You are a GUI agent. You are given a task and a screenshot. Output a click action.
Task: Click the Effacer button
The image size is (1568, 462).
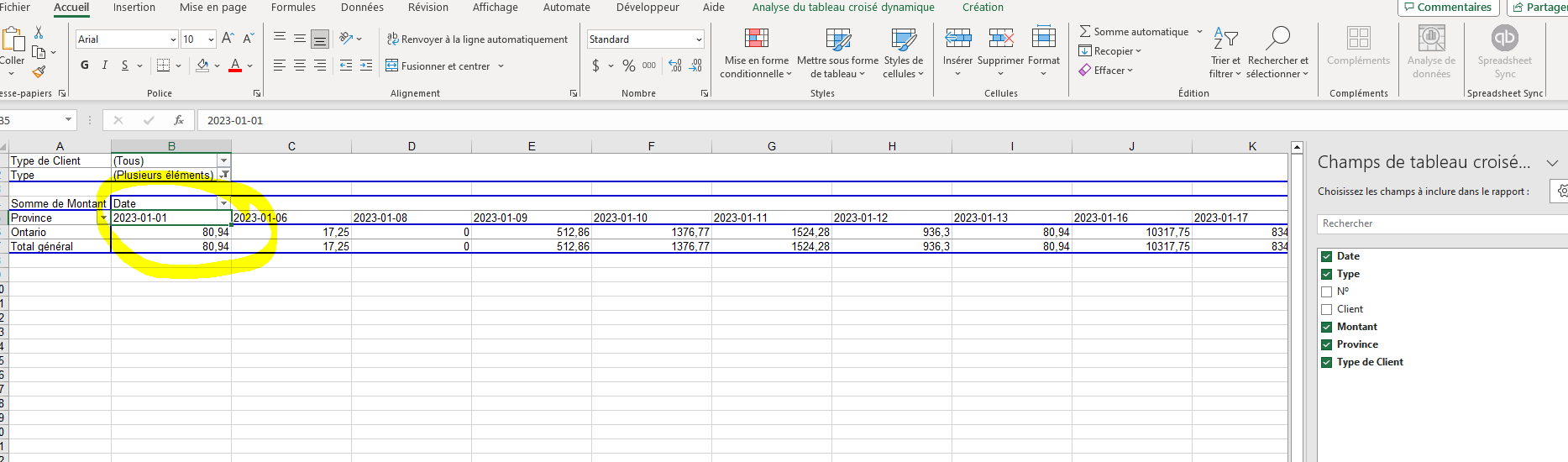(1106, 71)
